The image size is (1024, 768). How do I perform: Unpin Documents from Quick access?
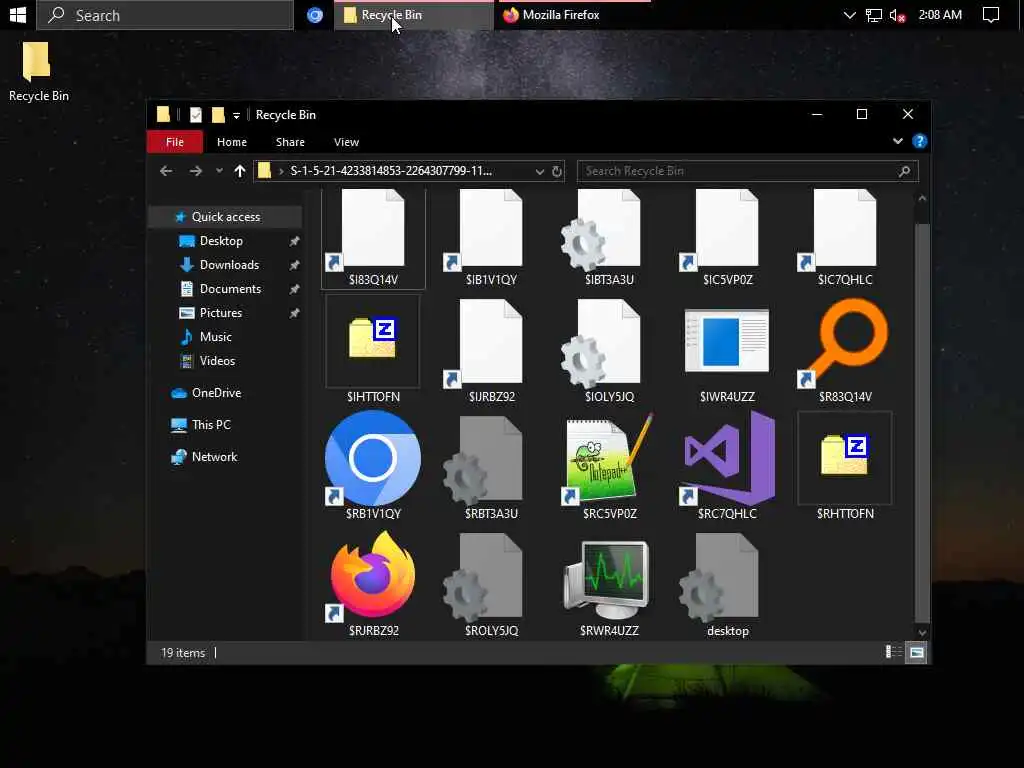tap(295, 289)
